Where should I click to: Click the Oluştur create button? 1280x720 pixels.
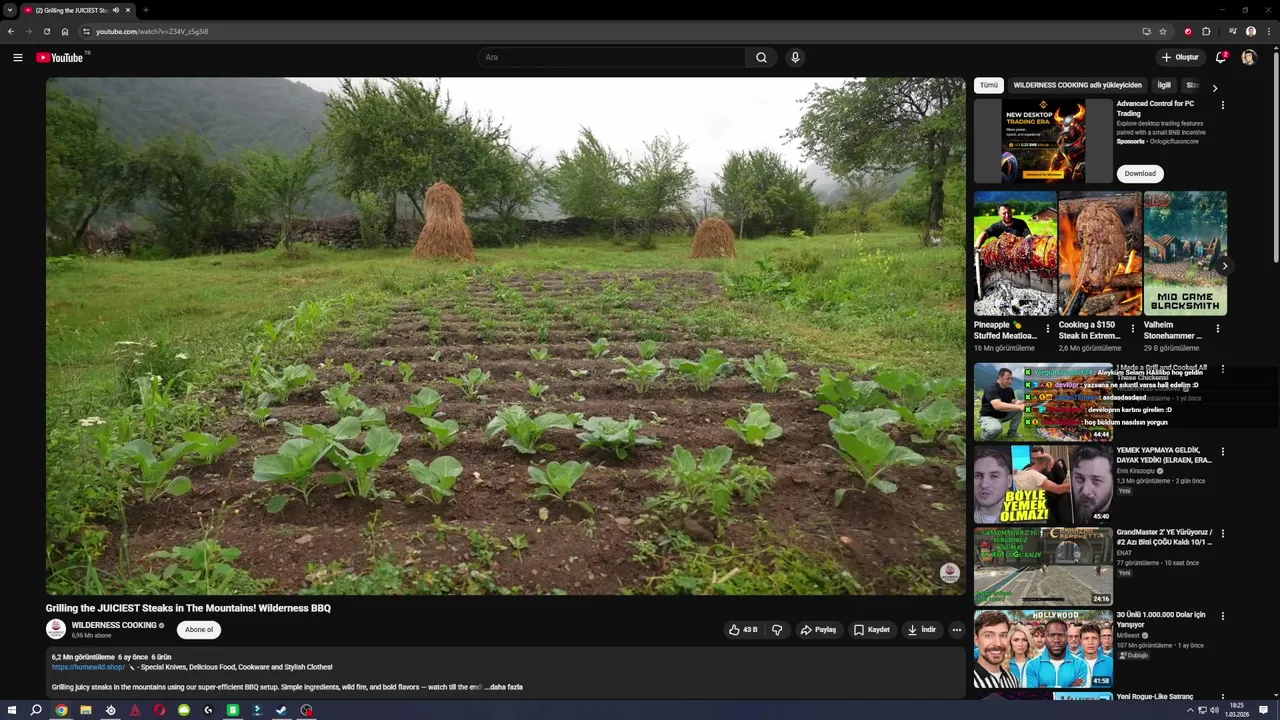[1180, 57]
